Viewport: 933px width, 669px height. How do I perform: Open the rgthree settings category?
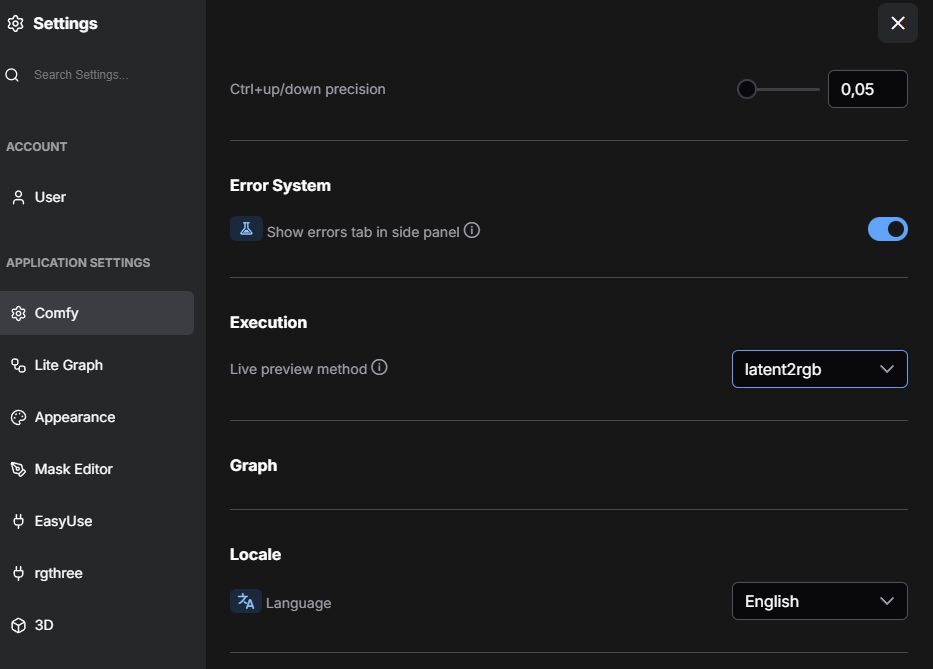point(97,573)
